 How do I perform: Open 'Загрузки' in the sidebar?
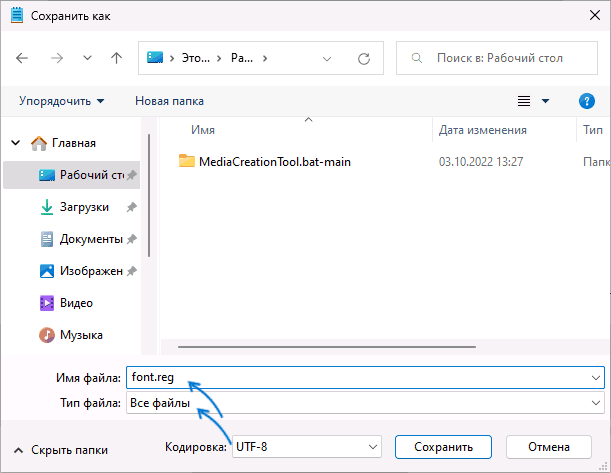[x=84, y=207]
